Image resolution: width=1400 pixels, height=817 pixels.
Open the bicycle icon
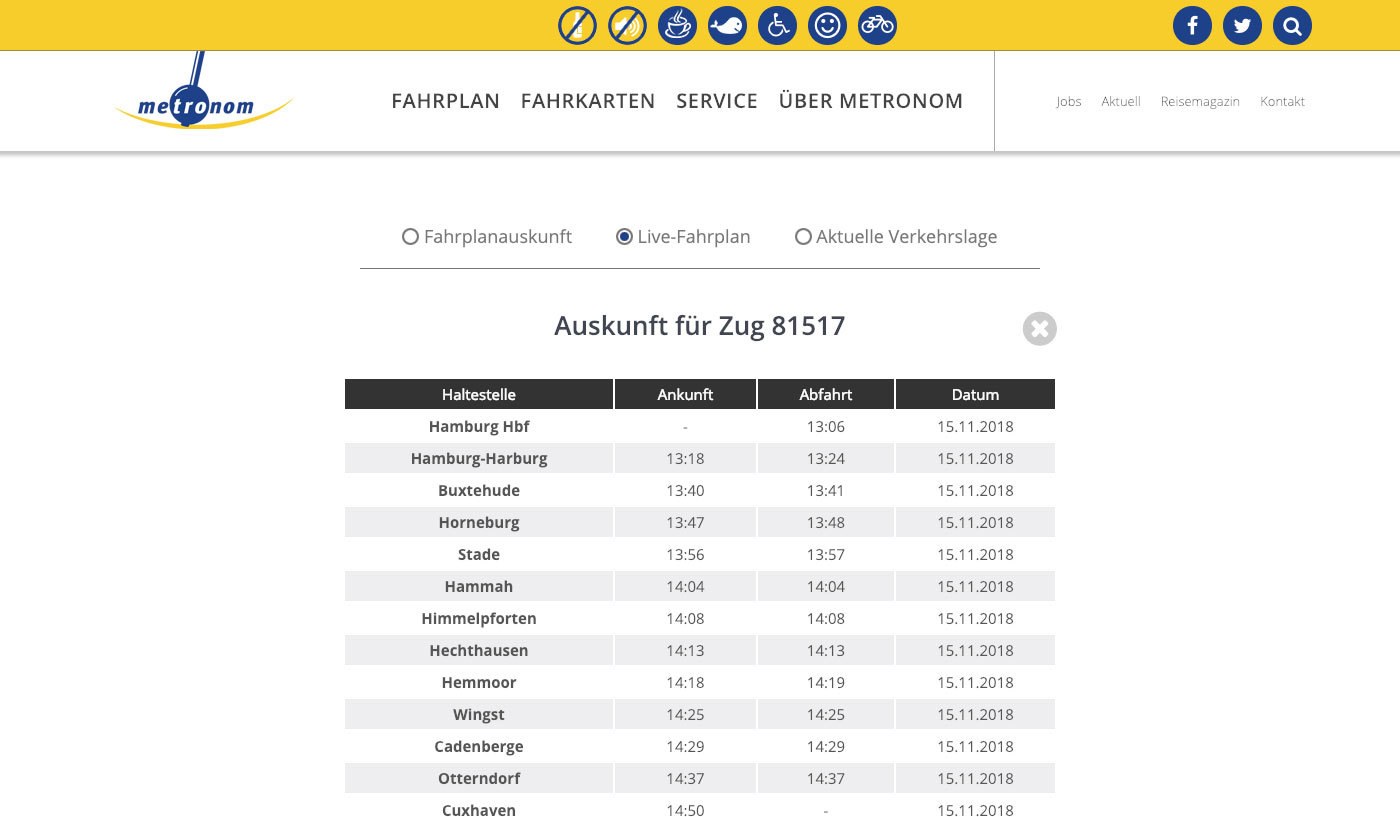click(x=877, y=25)
